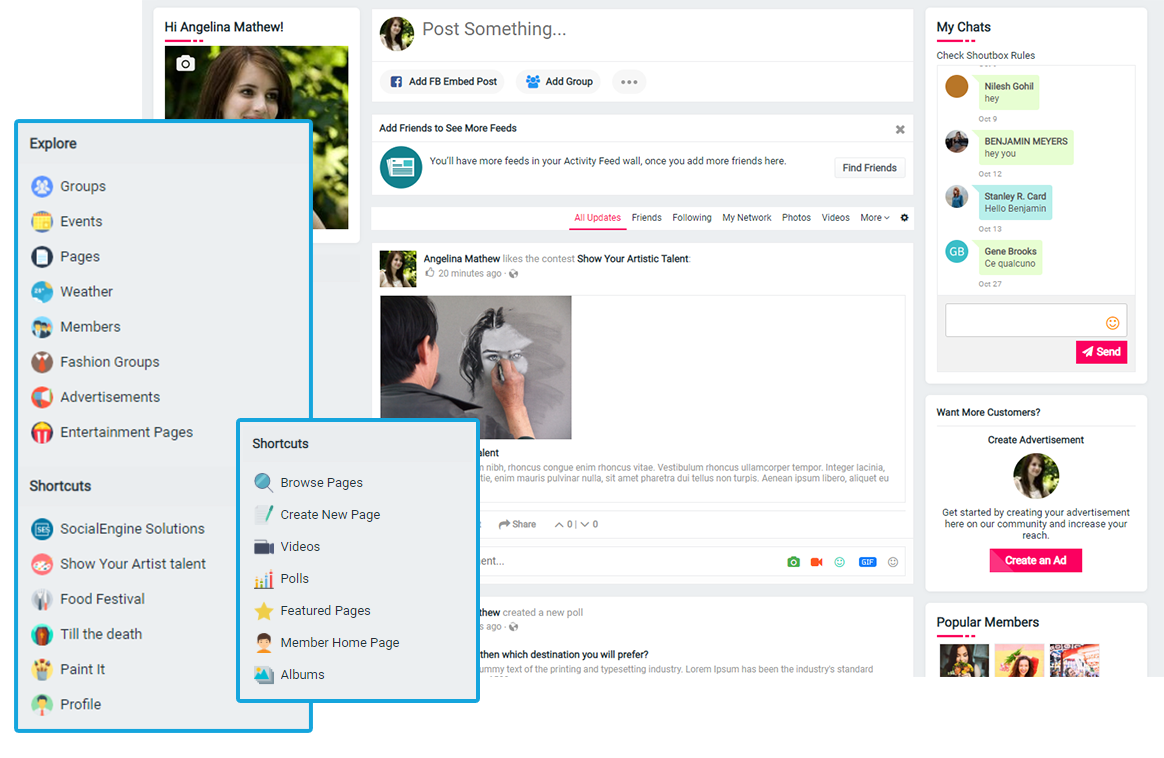Open Groups from the Explore menu

click(82, 186)
